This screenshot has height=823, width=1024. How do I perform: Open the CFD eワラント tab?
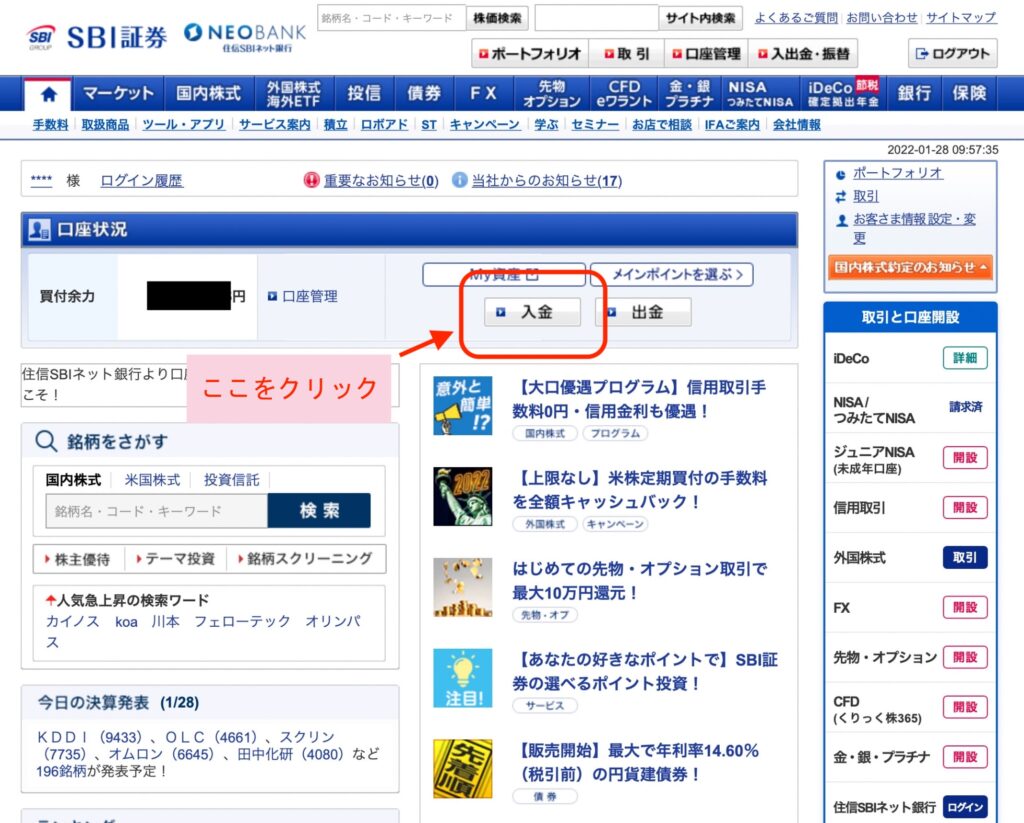point(624,93)
